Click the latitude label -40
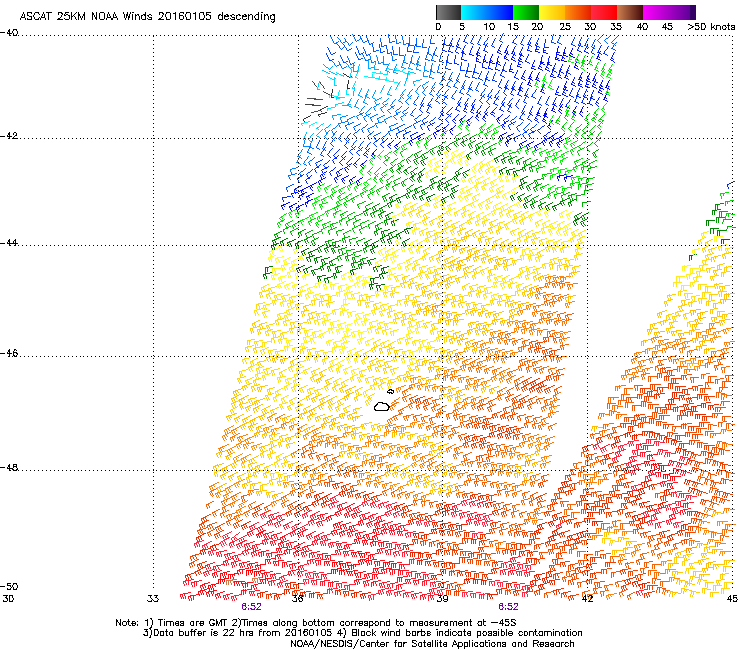The height and width of the screenshot is (650, 740). [x=9, y=33]
